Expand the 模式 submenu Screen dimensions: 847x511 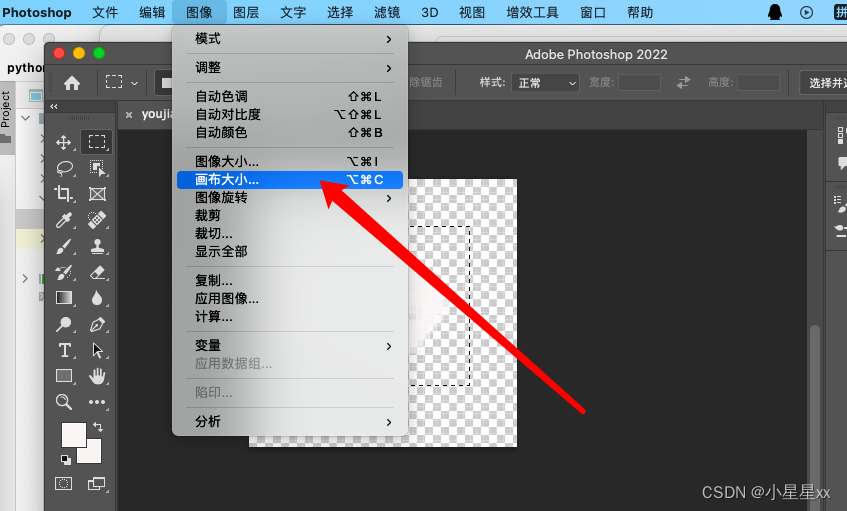pyautogui.click(x=290, y=39)
